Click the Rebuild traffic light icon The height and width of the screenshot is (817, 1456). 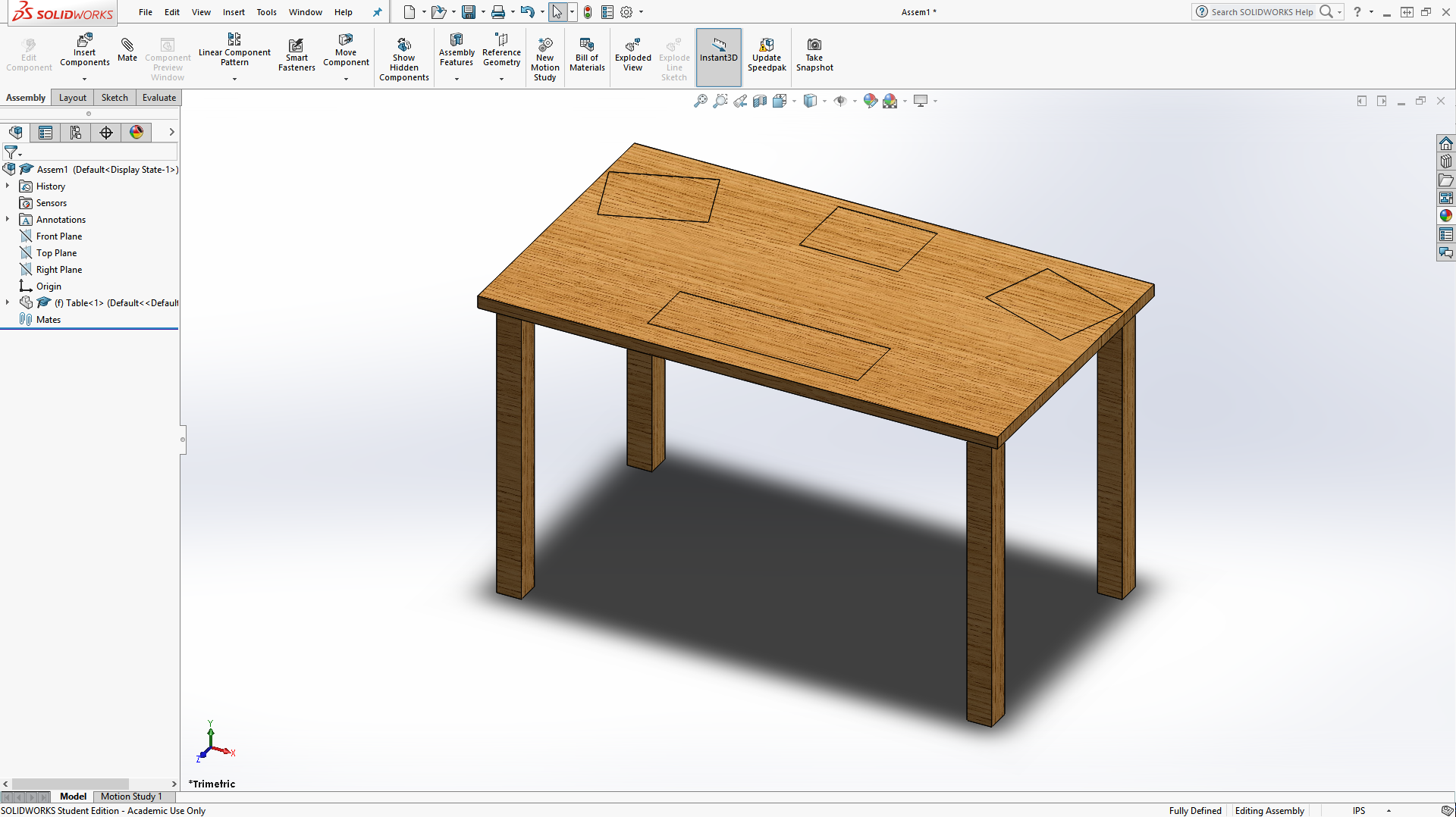pyautogui.click(x=588, y=12)
